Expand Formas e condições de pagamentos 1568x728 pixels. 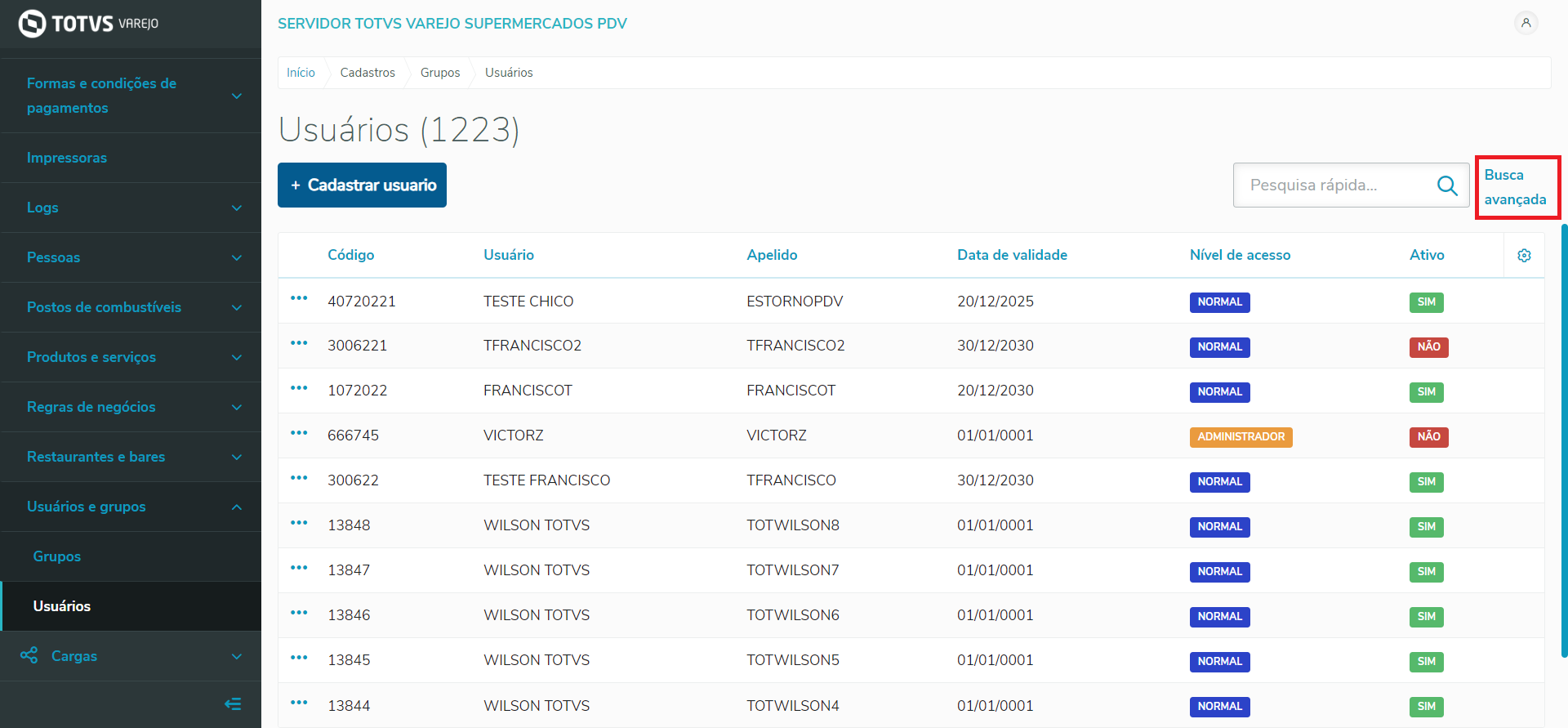(237, 96)
